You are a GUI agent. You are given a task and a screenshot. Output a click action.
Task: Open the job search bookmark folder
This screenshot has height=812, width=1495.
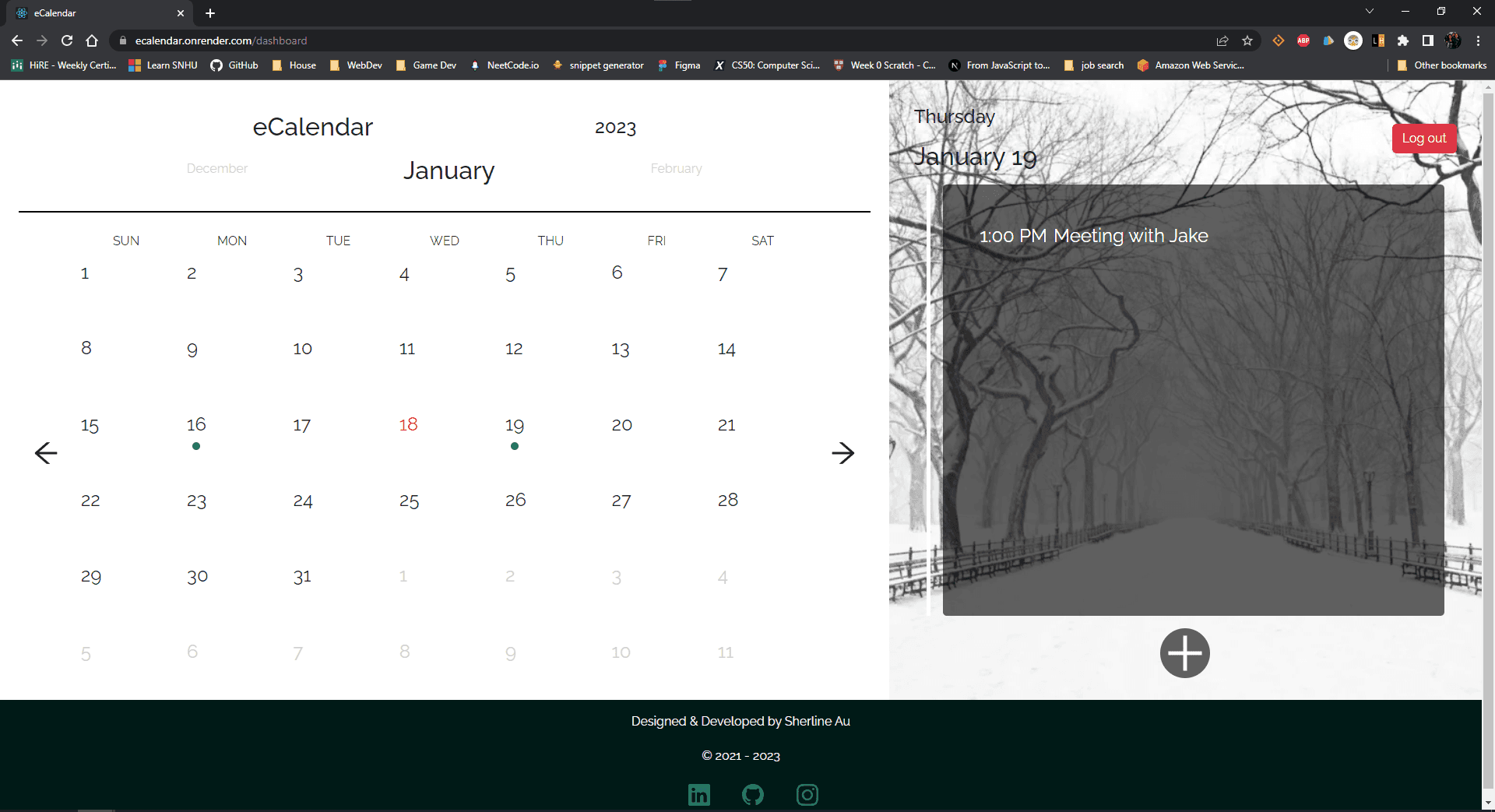pyautogui.click(x=1093, y=65)
